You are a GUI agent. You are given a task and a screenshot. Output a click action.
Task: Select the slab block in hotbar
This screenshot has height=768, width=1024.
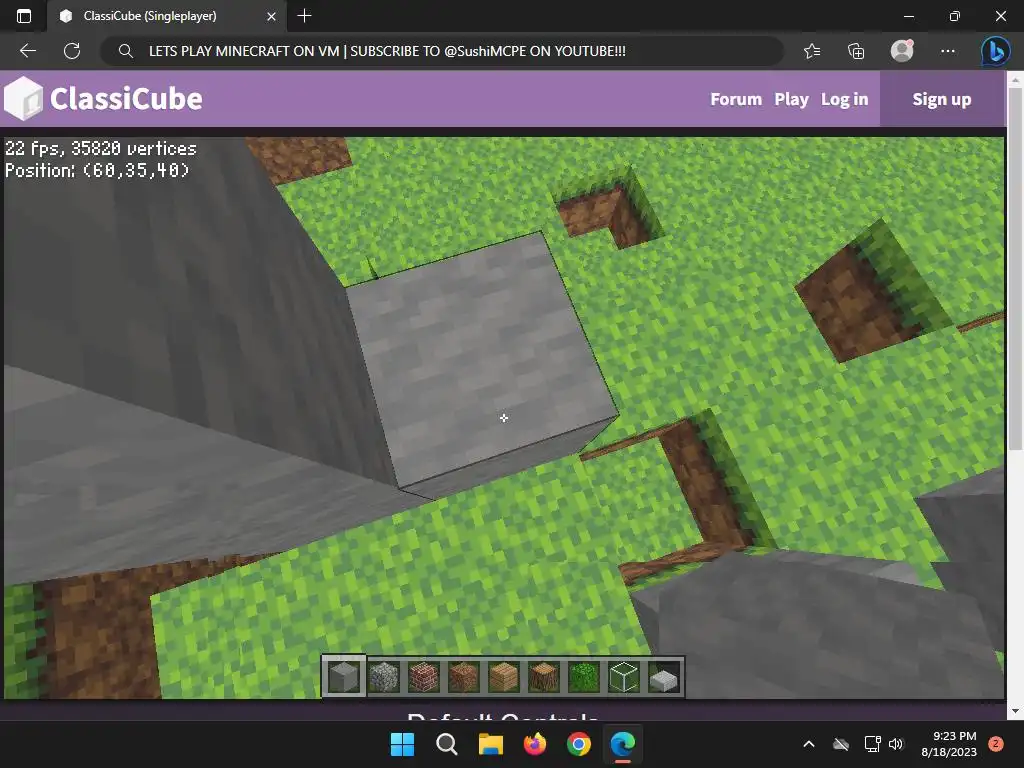[x=664, y=678]
